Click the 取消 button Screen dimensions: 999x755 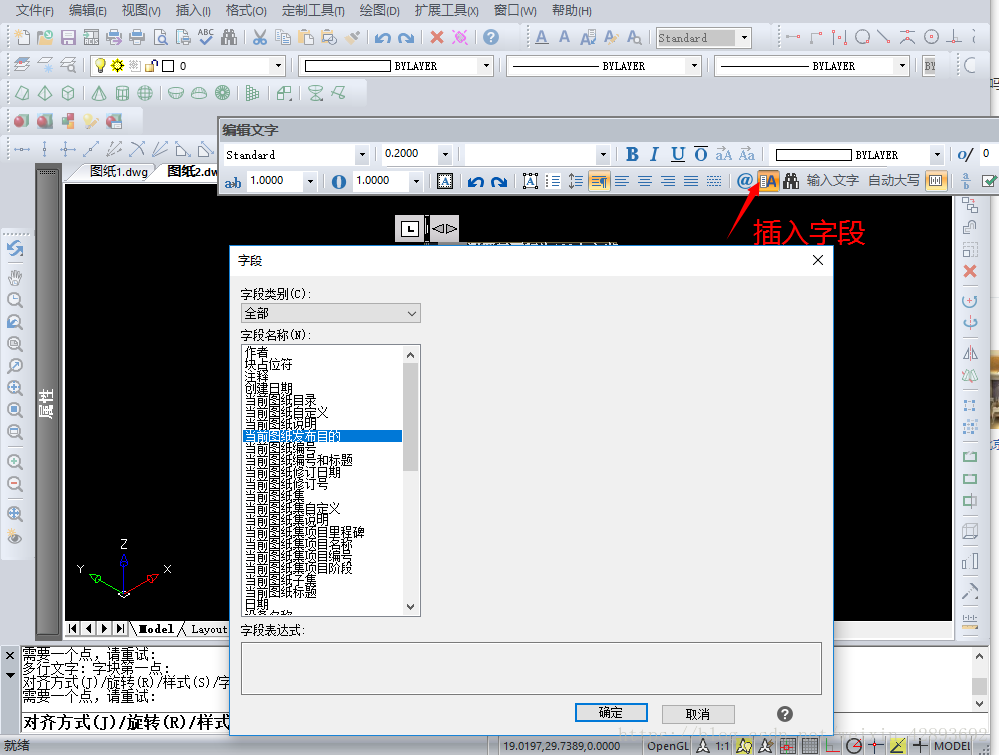[x=698, y=714]
